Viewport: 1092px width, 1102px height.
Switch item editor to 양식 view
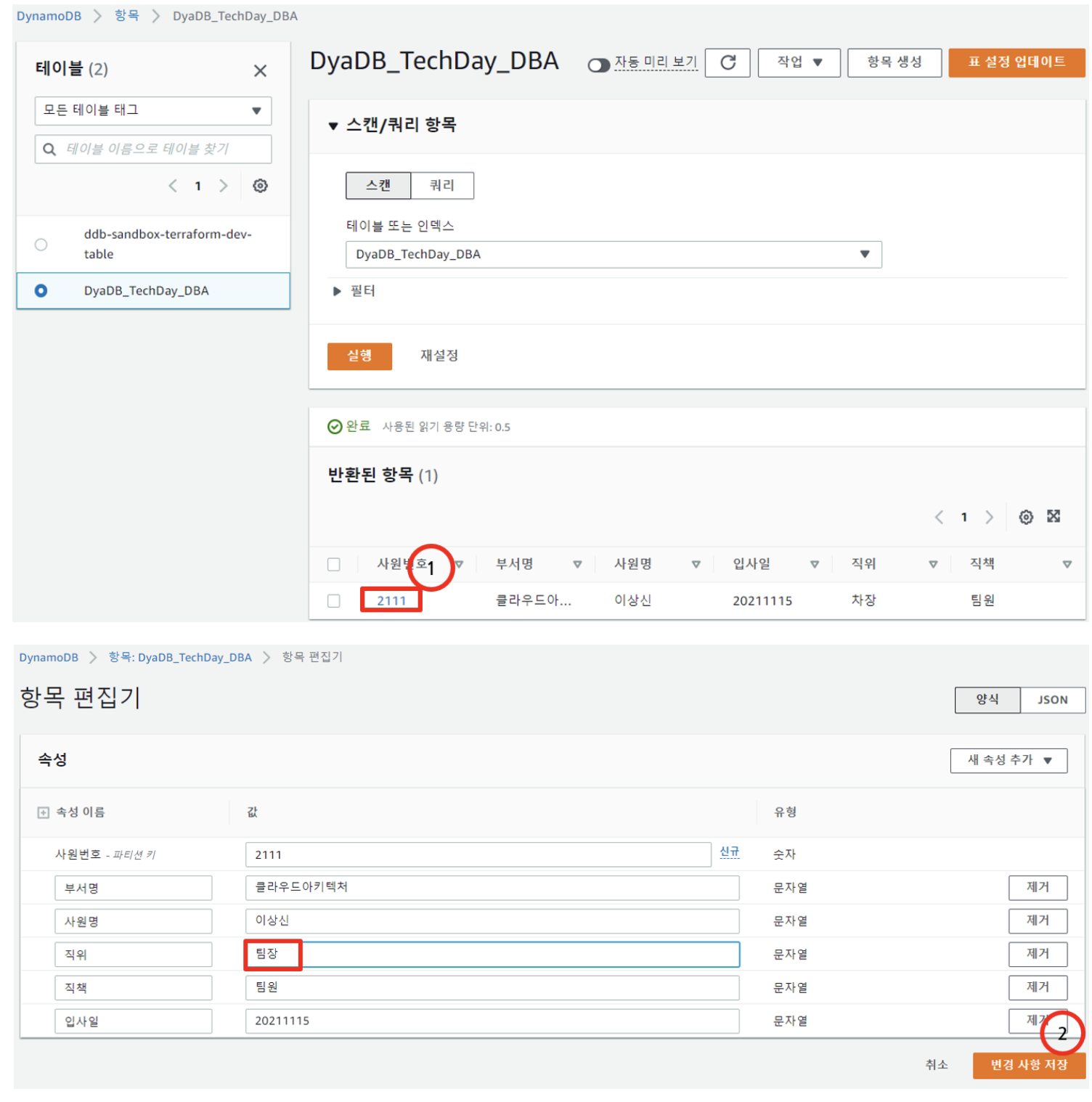point(987,701)
